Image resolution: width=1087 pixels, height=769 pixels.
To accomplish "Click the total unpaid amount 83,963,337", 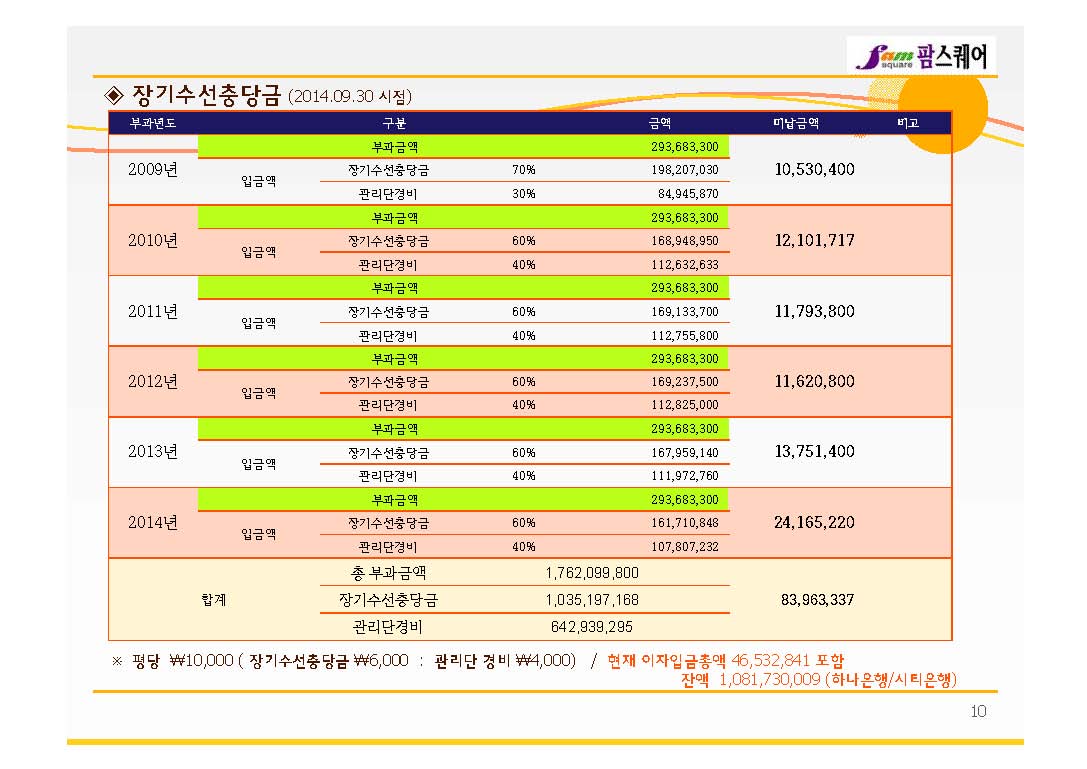I will tap(817, 600).
